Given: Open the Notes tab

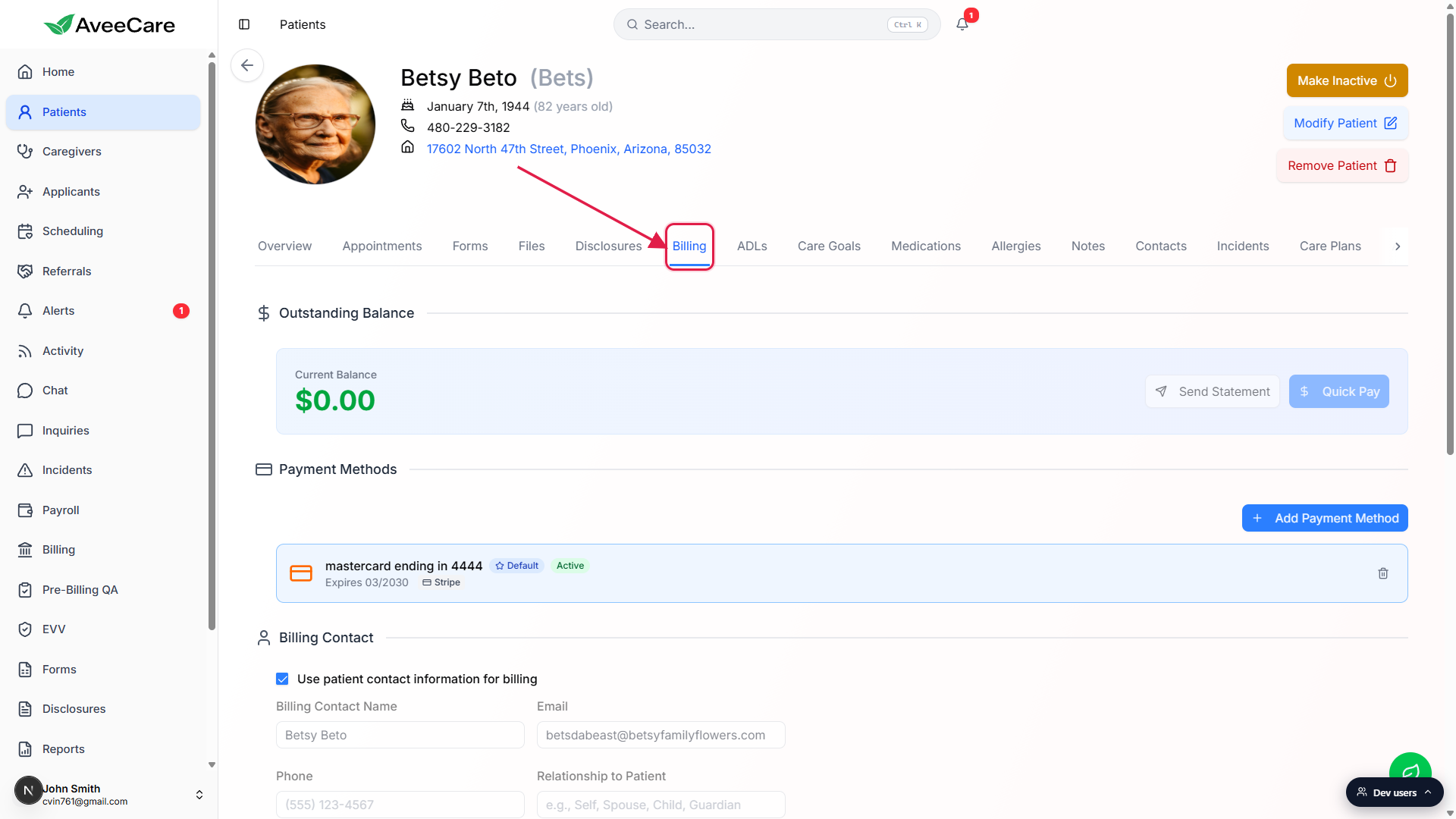Looking at the screenshot, I should [x=1088, y=246].
